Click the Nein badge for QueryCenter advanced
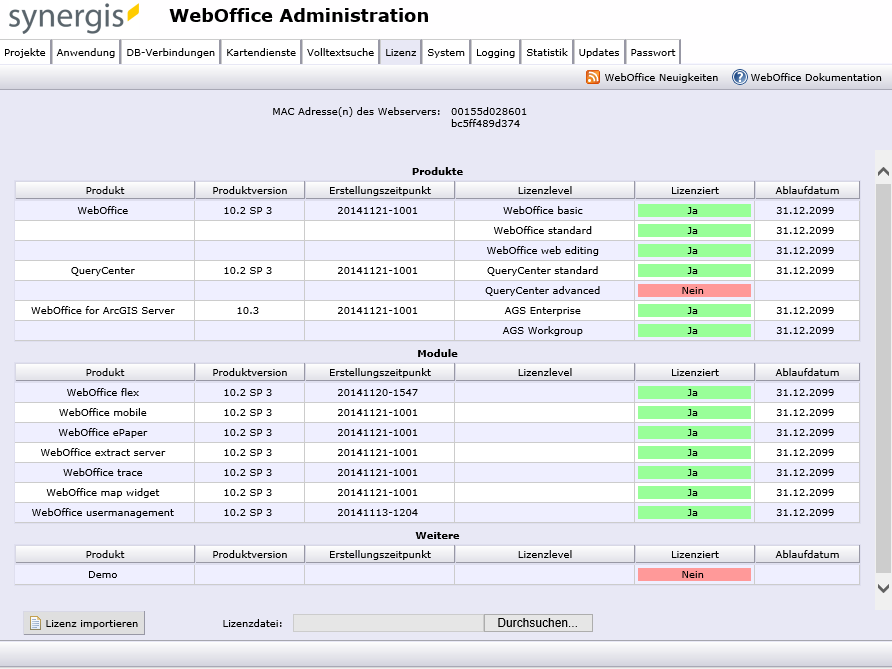Image resolution: width=892 pixels, height=669 pixels. tap(694, 290)
